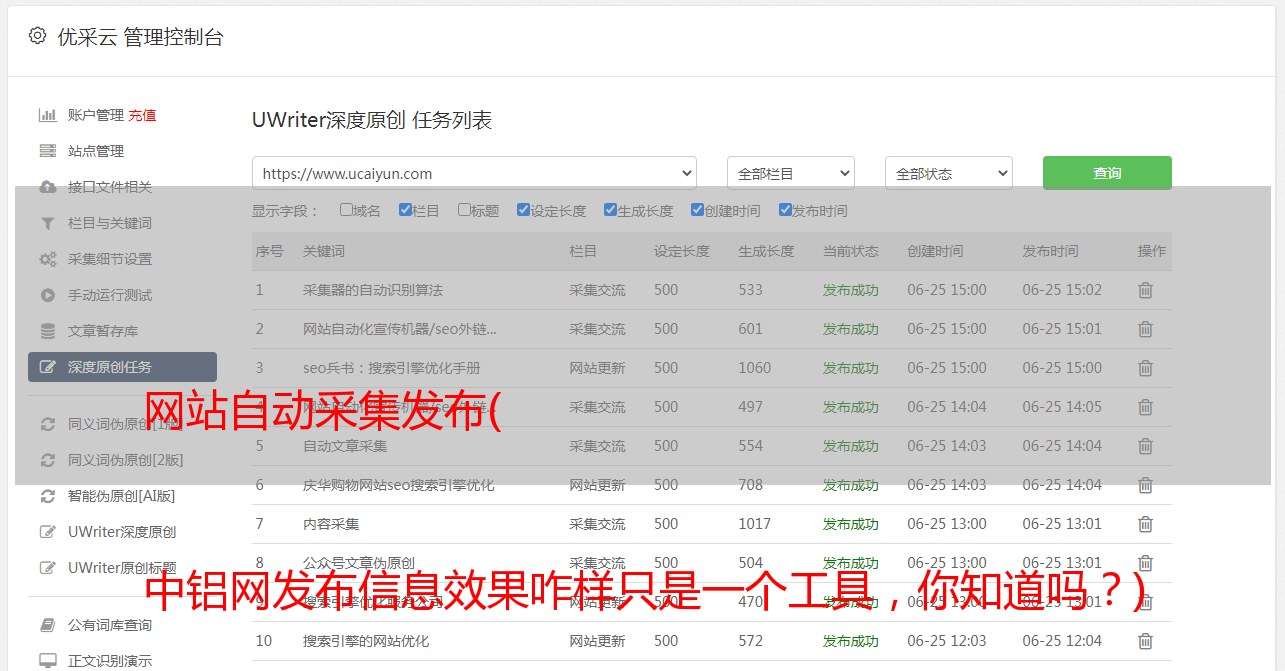Open 账户管理 bar chart icon

coord(47,115)
